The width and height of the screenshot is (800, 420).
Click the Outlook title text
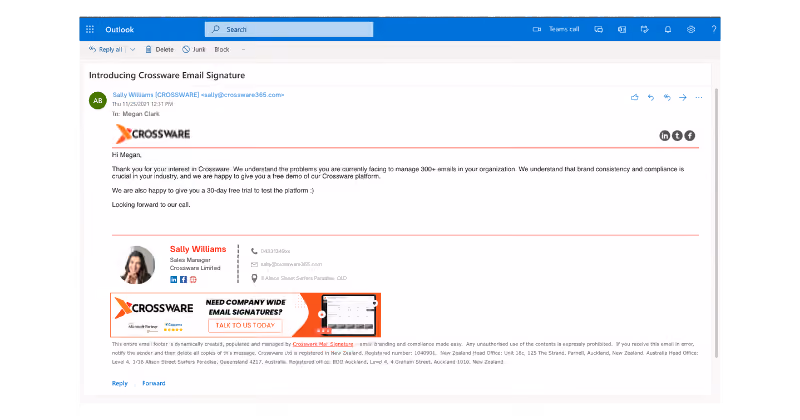119,30
